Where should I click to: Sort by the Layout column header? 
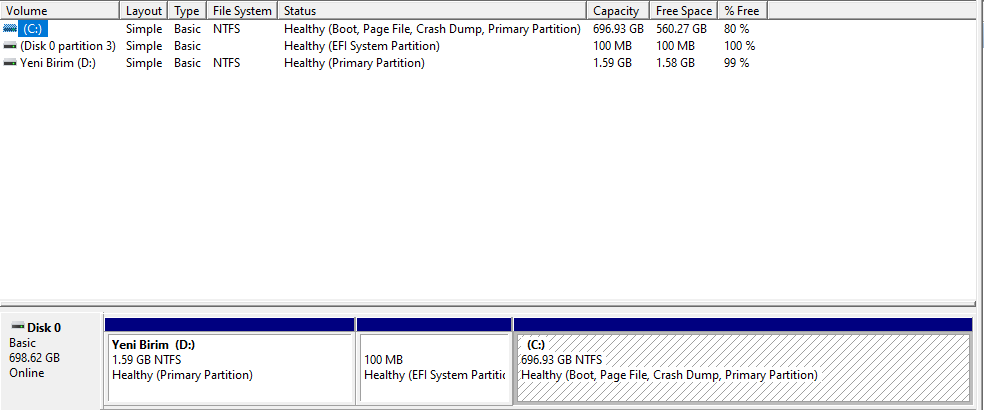click(144, 11)
